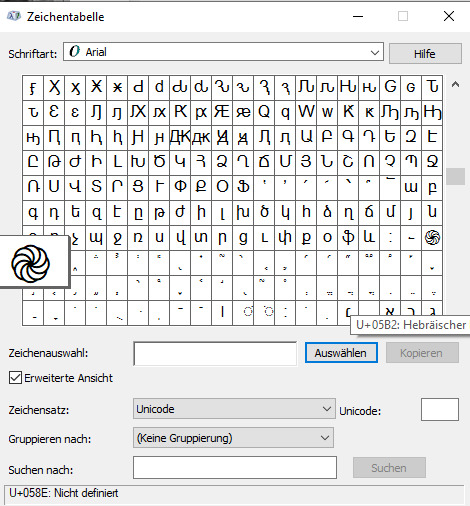Click the scrollbar up arrow of character grid
Image resolution: width=470 pixels, height=506 pixels.
[x=455, y=85]
